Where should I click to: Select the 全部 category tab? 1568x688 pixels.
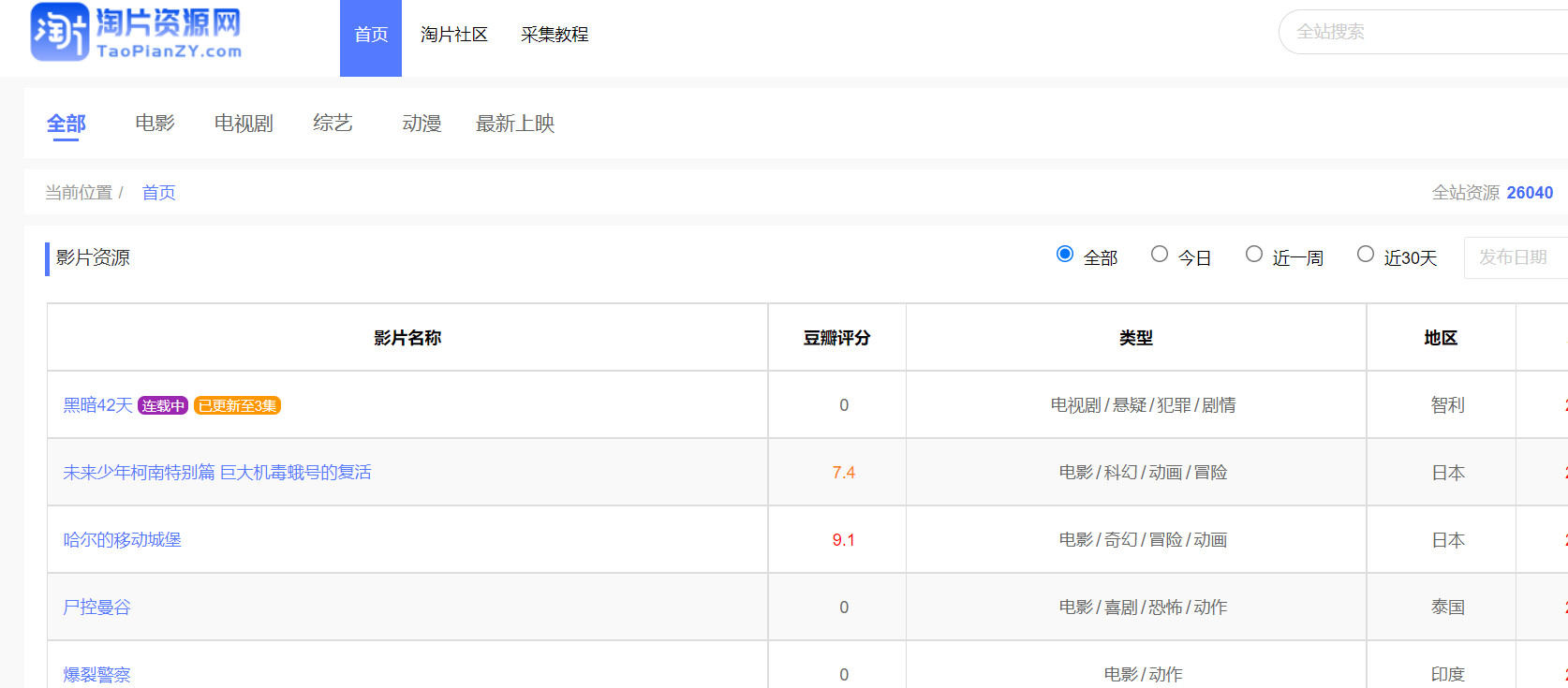[x=66, y=124]
